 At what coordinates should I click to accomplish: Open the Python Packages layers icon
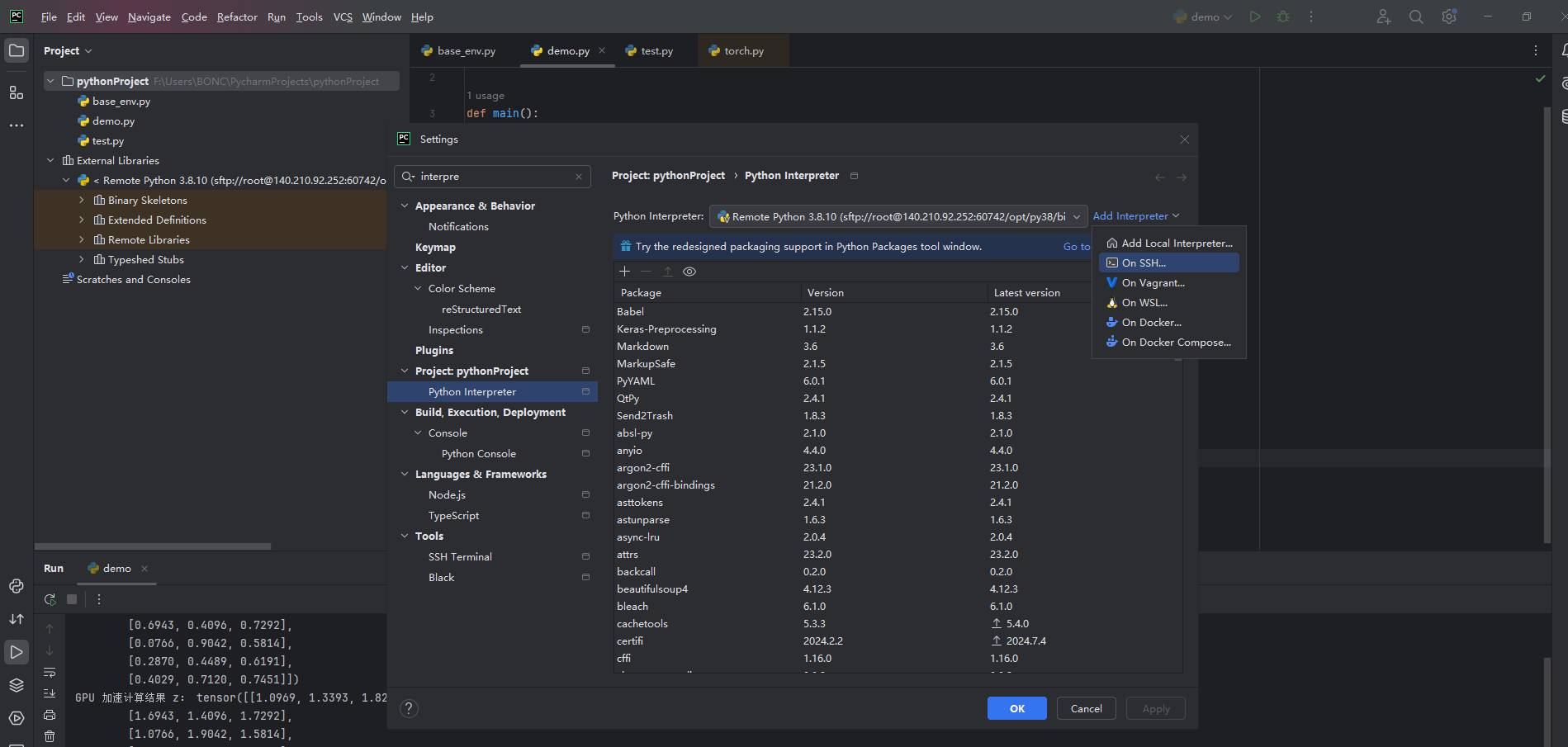(x=17, y=685)
